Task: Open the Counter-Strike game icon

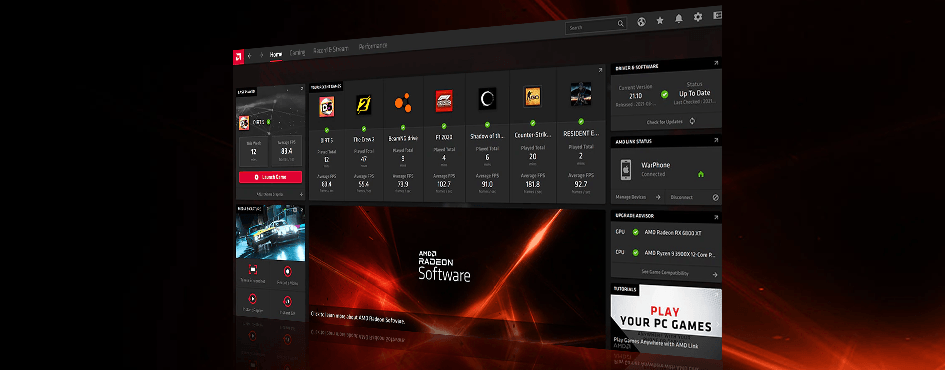Action: [531, 95]
